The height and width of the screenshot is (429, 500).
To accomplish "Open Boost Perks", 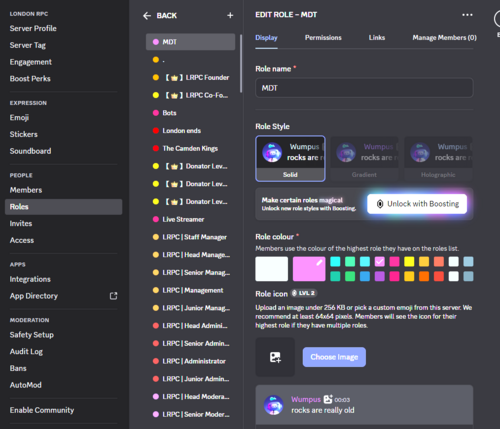I will point(63,78).
